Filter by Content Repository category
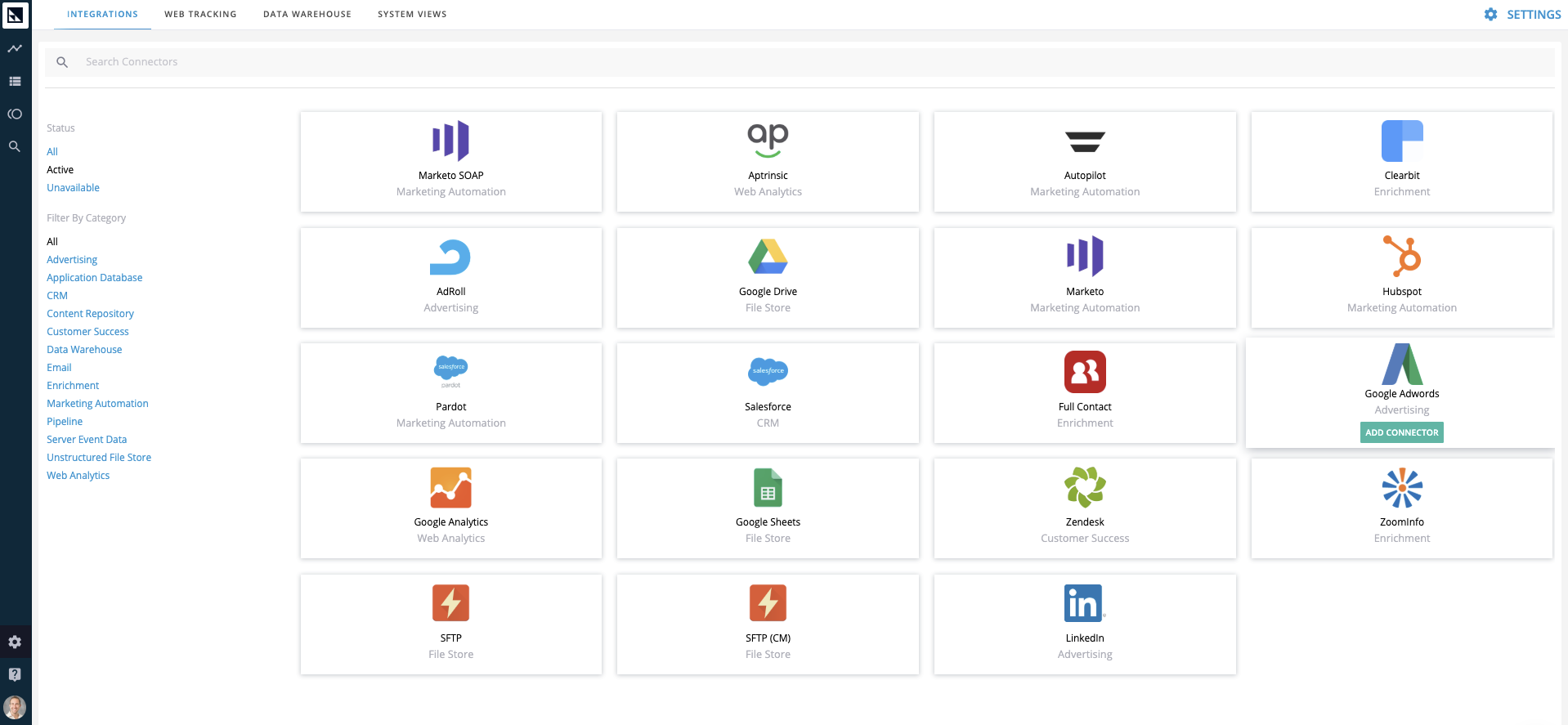This screenshot has width=1568, height=725. tap(90, 314)
